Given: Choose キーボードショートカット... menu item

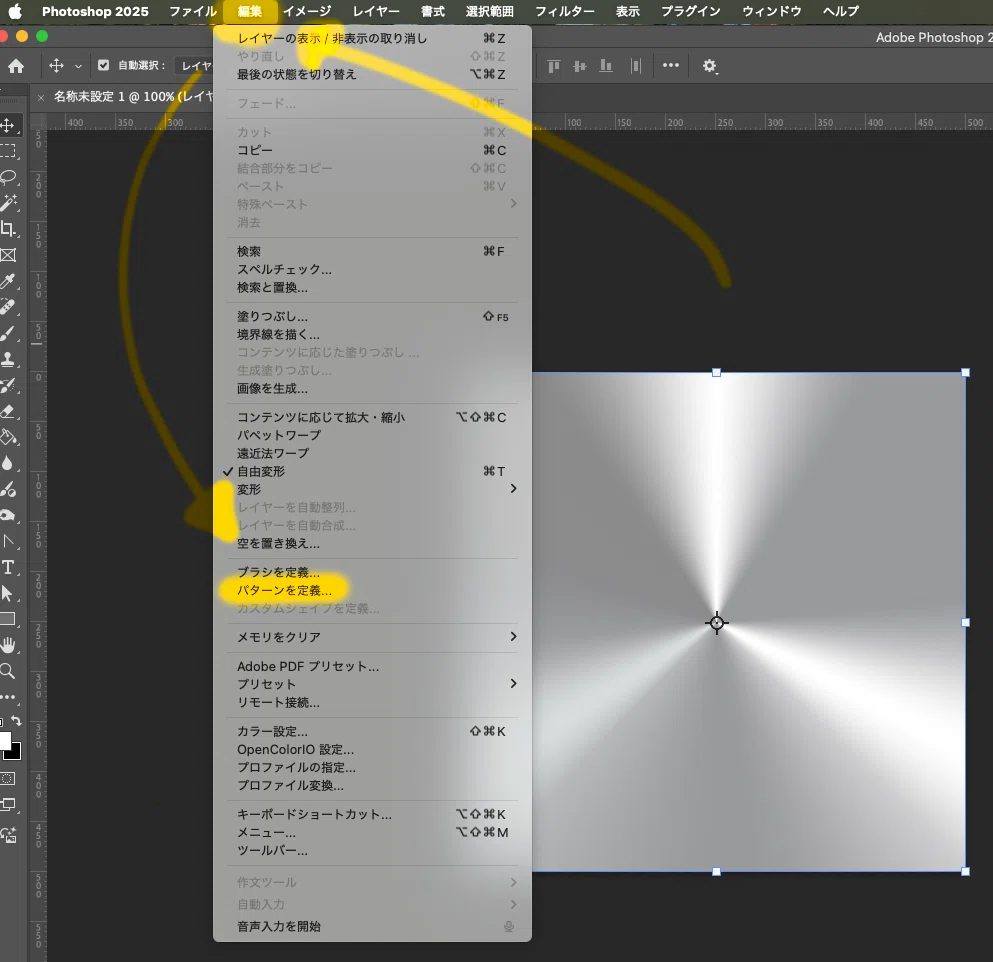Looking at the screenshot, I should [372, 814].
